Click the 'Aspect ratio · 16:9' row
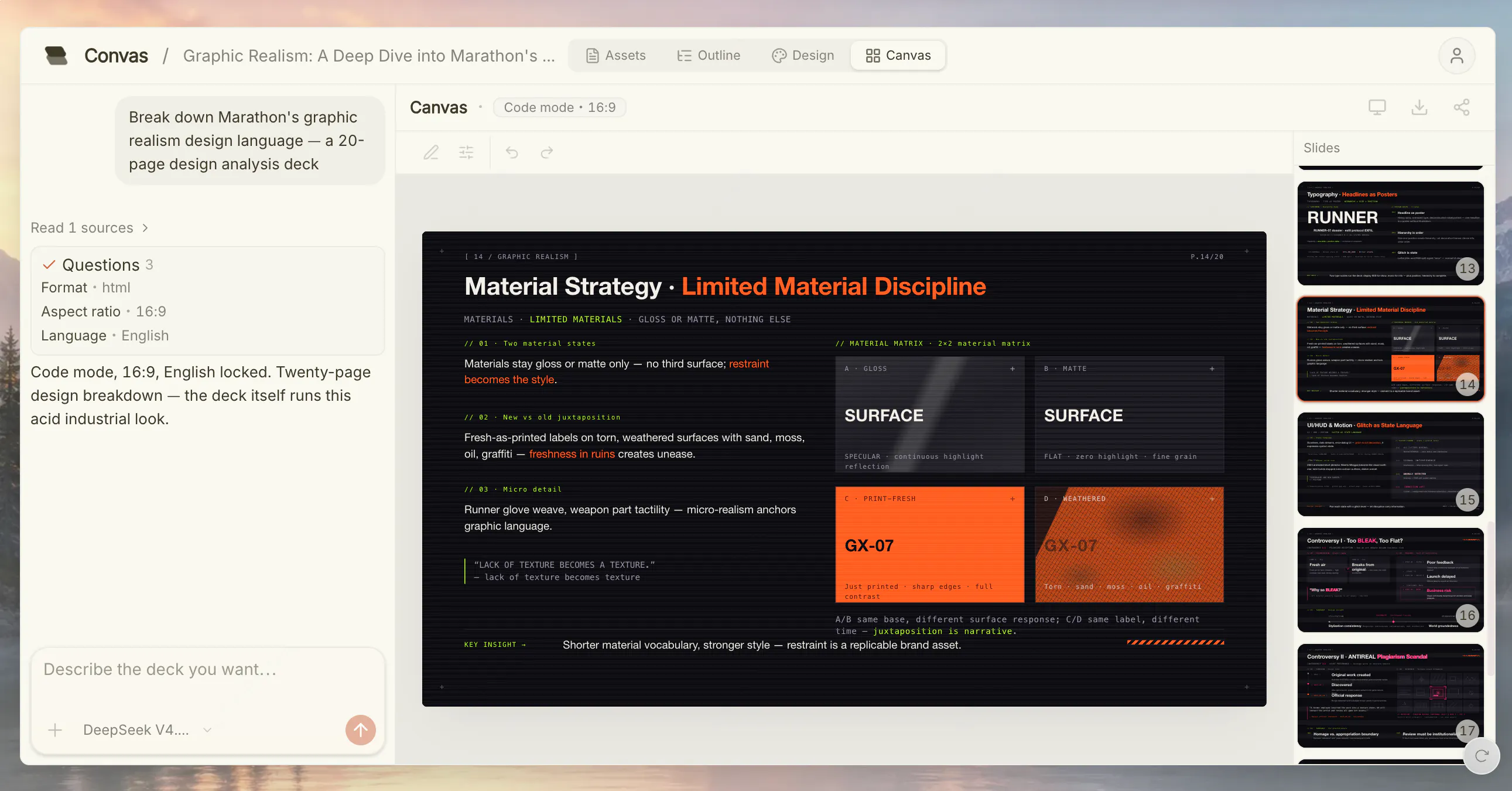This screenshot has width=1512, height=791. [x=103, y=312]
